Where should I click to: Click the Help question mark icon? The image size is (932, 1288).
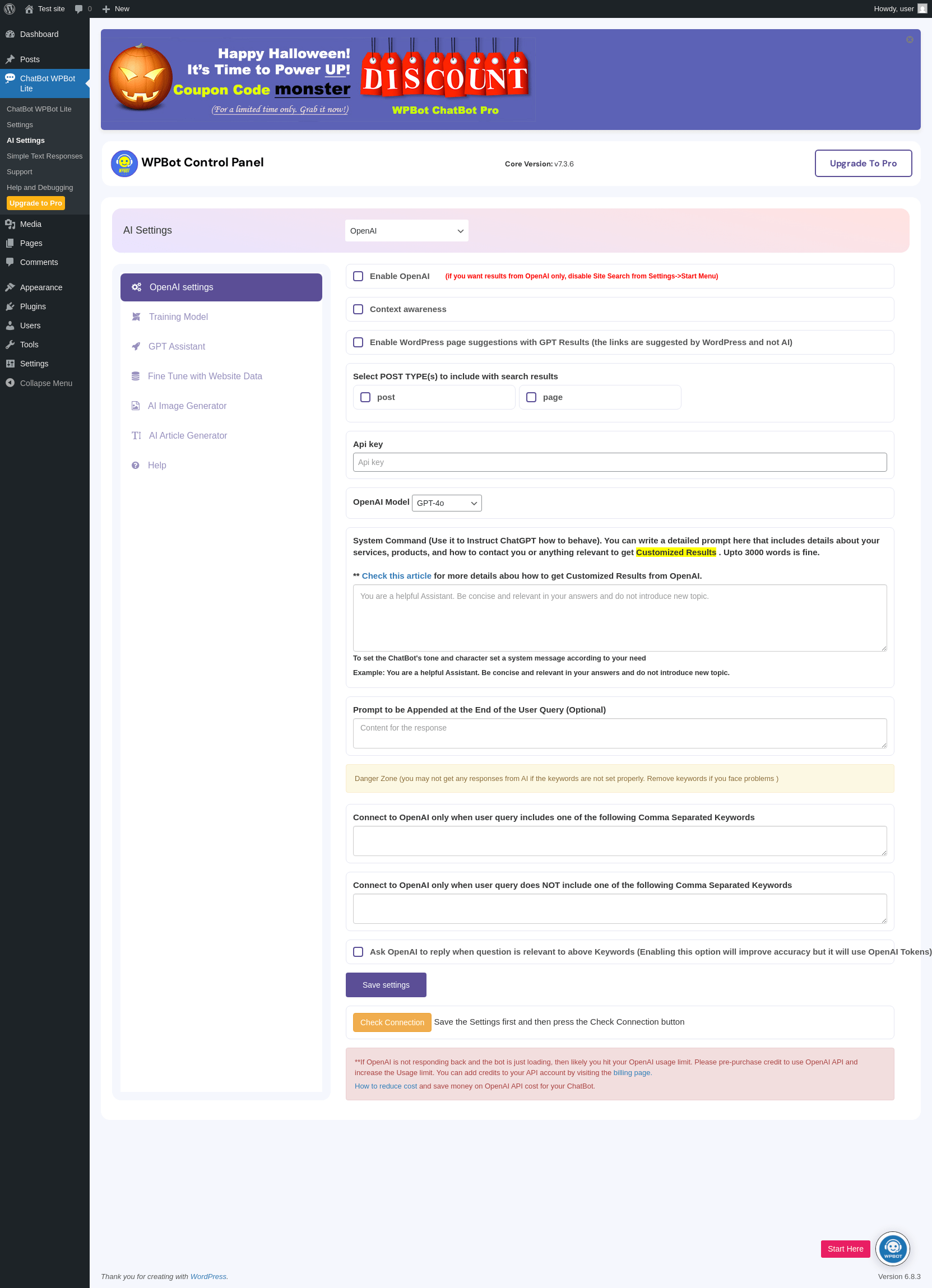pos(136,465)
